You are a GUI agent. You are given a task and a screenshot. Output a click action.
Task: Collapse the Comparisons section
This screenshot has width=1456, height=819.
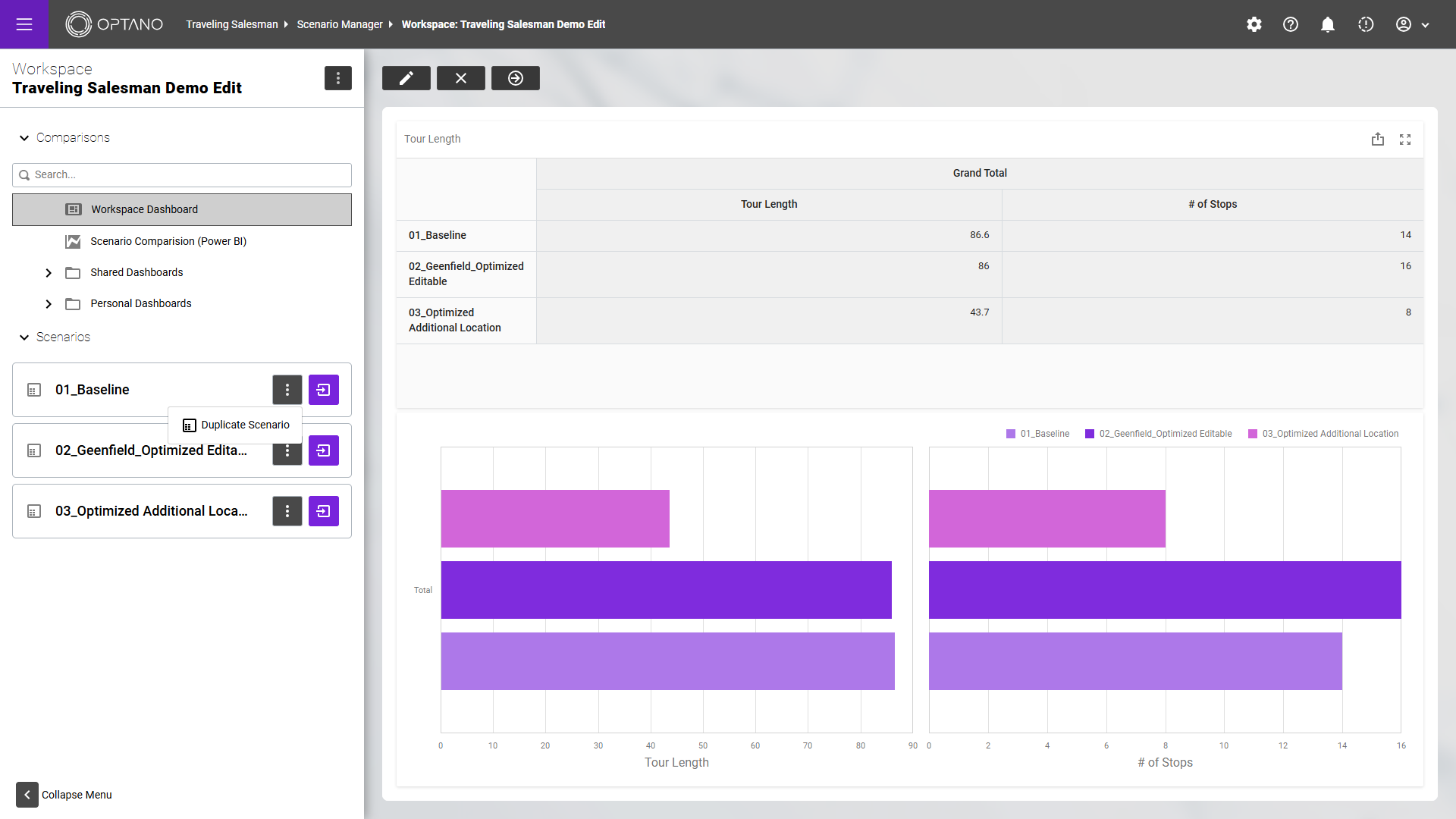coord(24,137)
